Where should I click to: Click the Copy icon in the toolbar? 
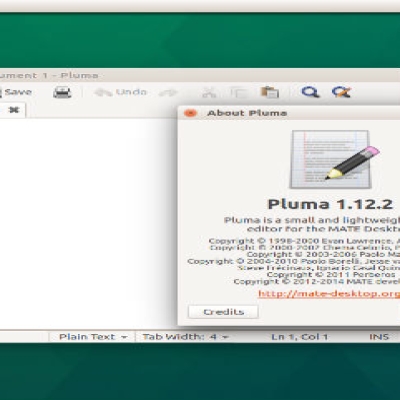pyautogui.click(x=239, y=92)
